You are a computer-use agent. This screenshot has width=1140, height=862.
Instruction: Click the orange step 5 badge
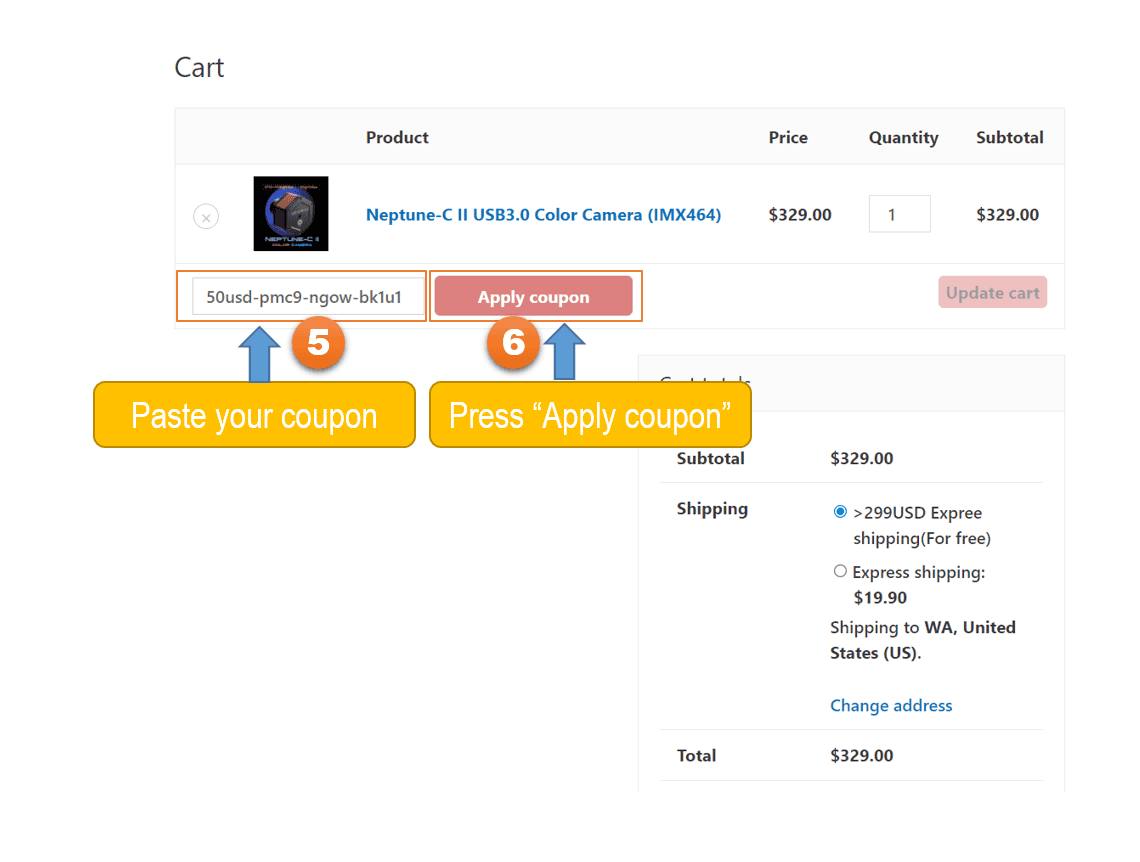[x=318, y=343]
